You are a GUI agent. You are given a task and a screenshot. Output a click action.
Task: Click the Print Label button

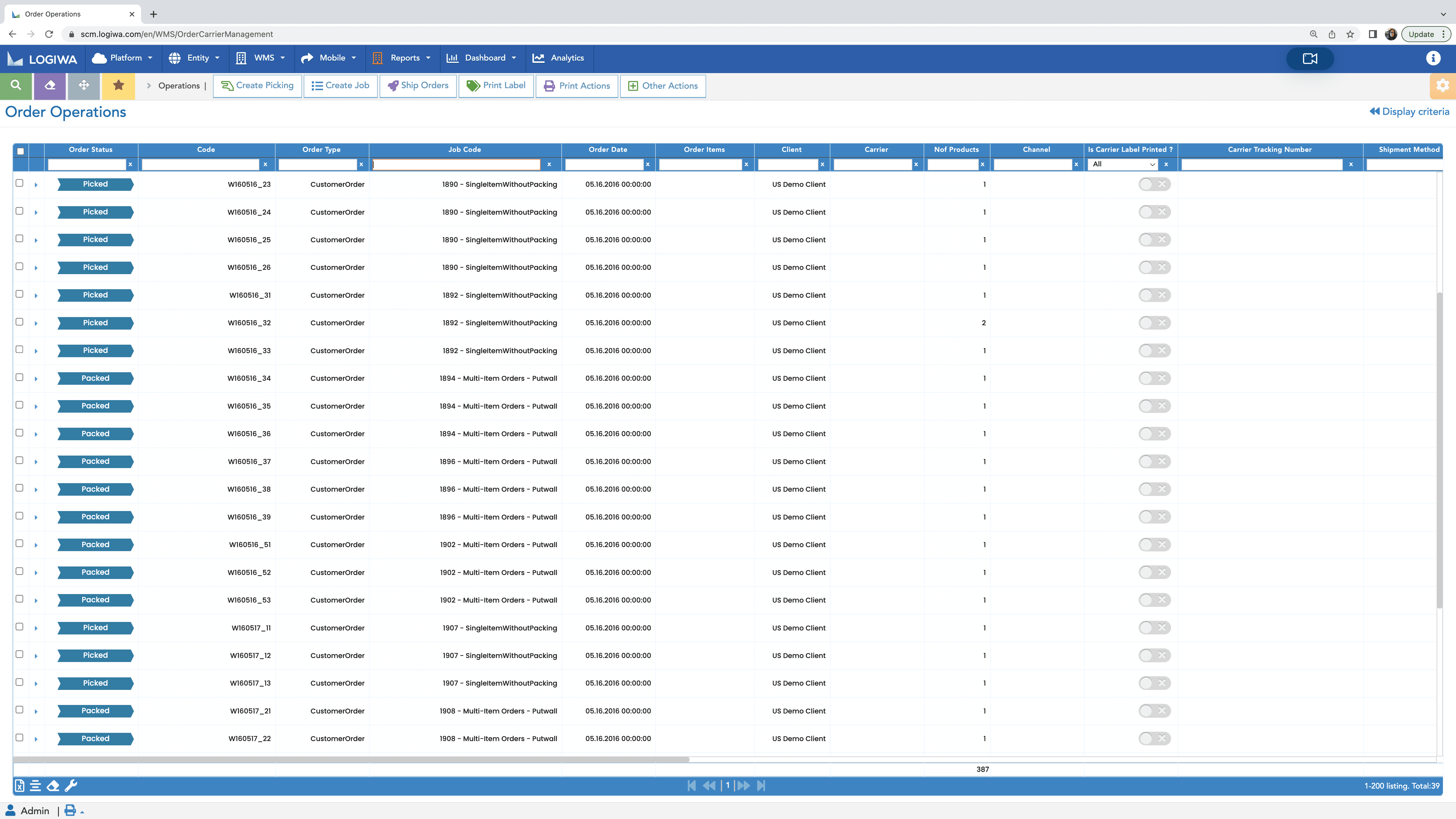(496, 86)
